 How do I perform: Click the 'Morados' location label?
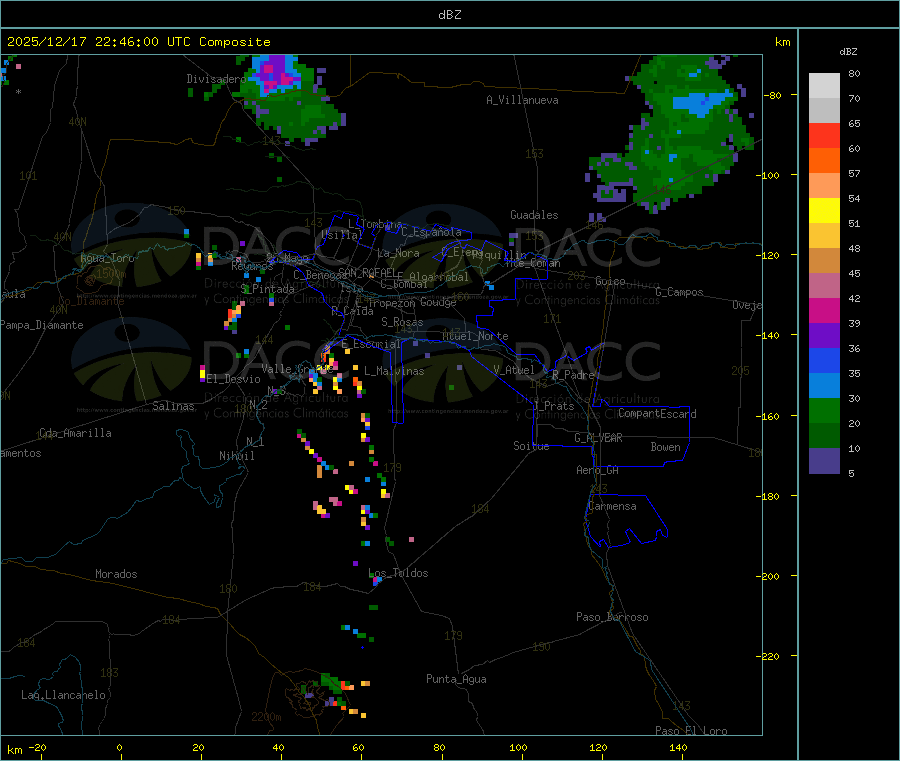click(116, 574)
